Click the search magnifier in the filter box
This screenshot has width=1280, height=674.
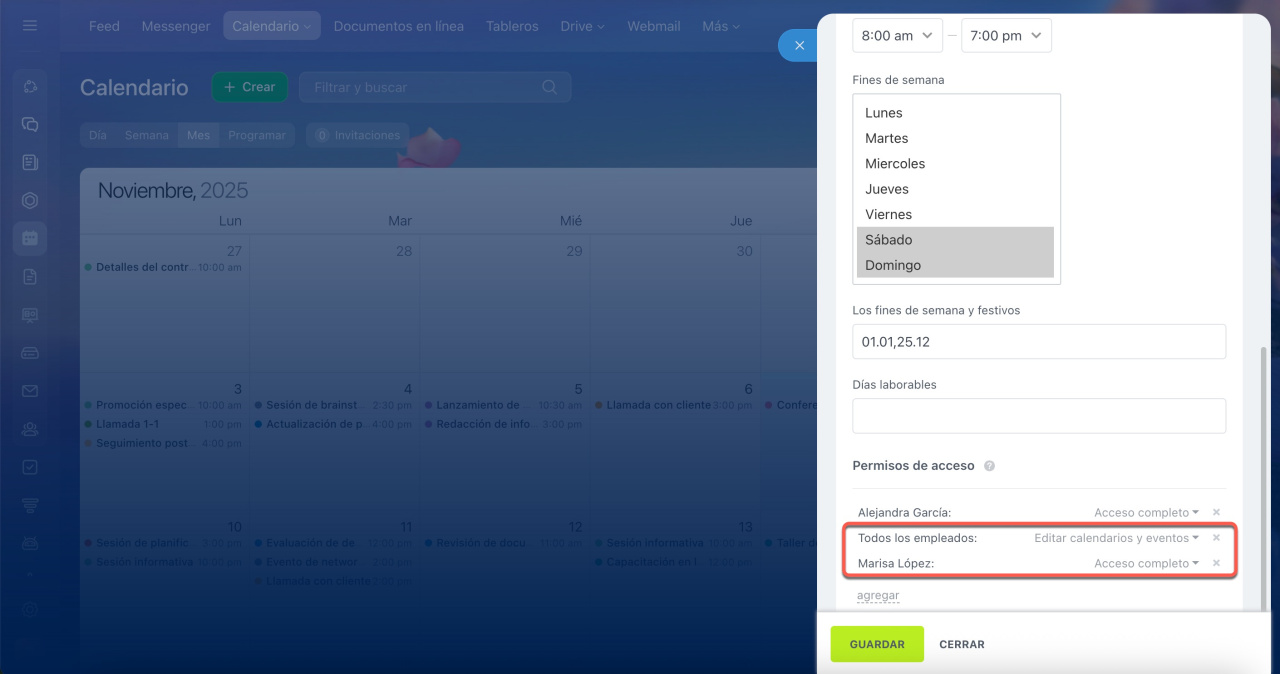(x=549, y=87)
